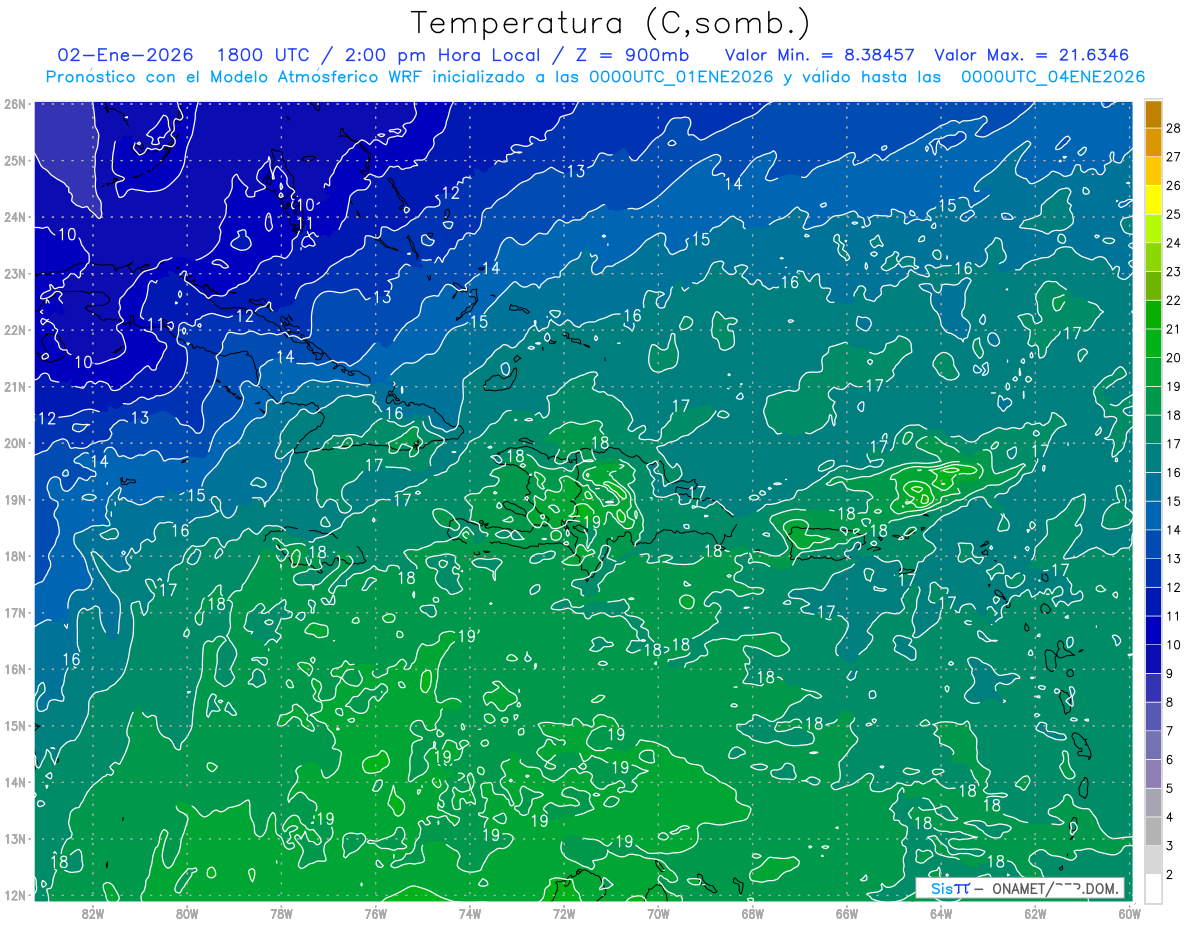
Task: Click the '76W' longitude axis label
Action: [x=375, y=913]
